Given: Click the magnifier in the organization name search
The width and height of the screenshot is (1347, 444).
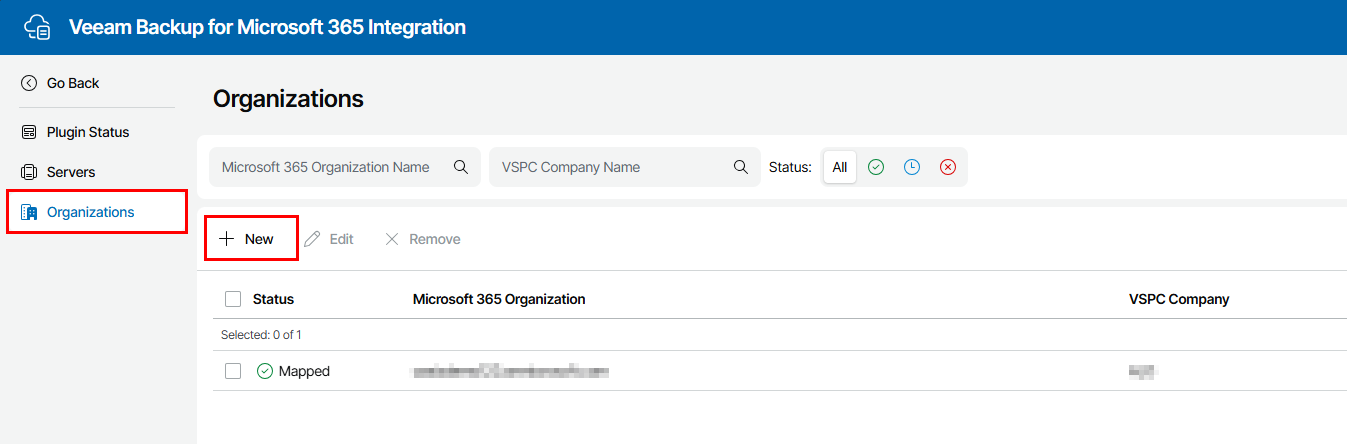Looking at the screenshot, I should tap(461, 167).
